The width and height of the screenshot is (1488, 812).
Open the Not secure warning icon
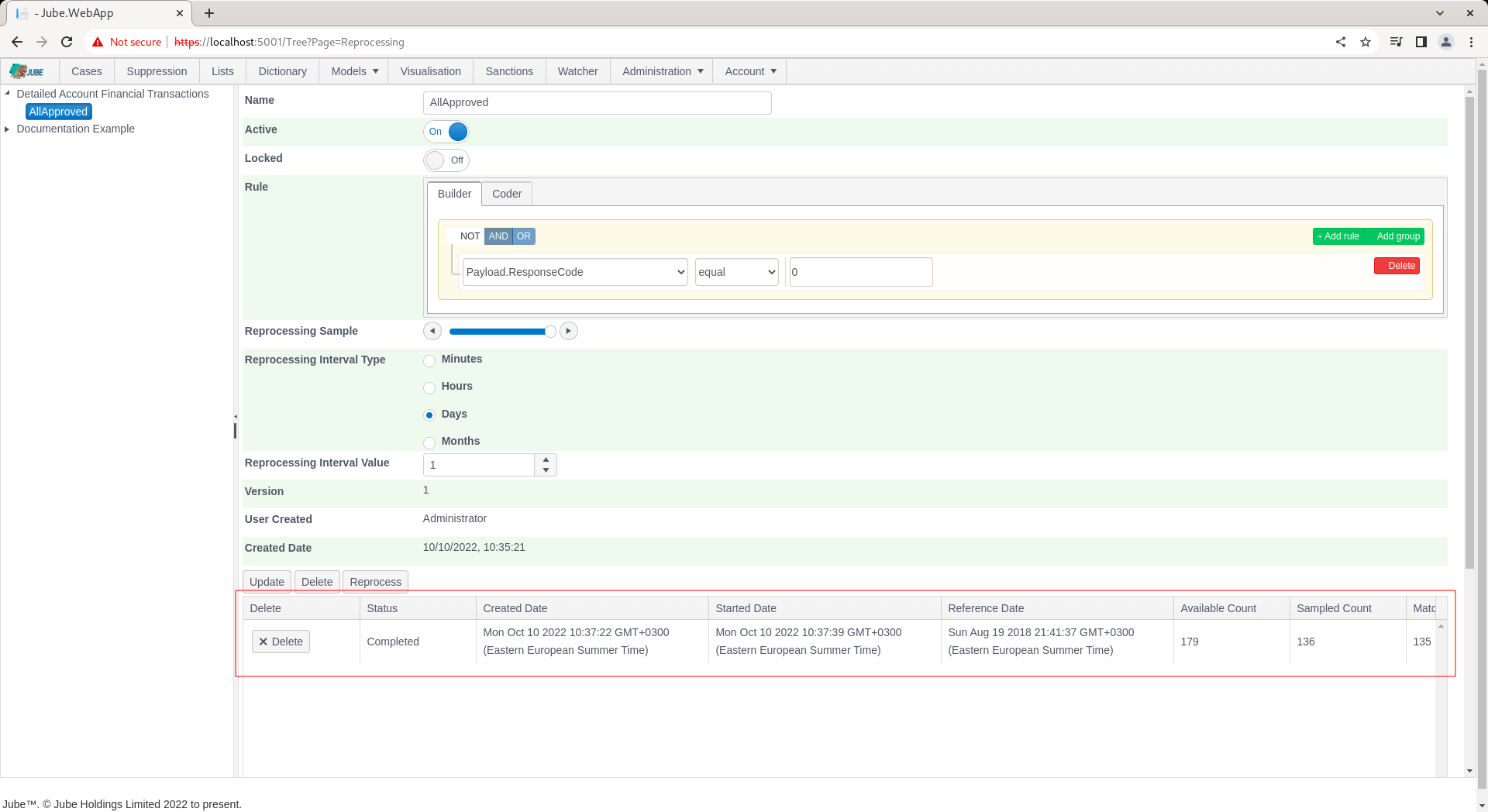coord(98,42)
